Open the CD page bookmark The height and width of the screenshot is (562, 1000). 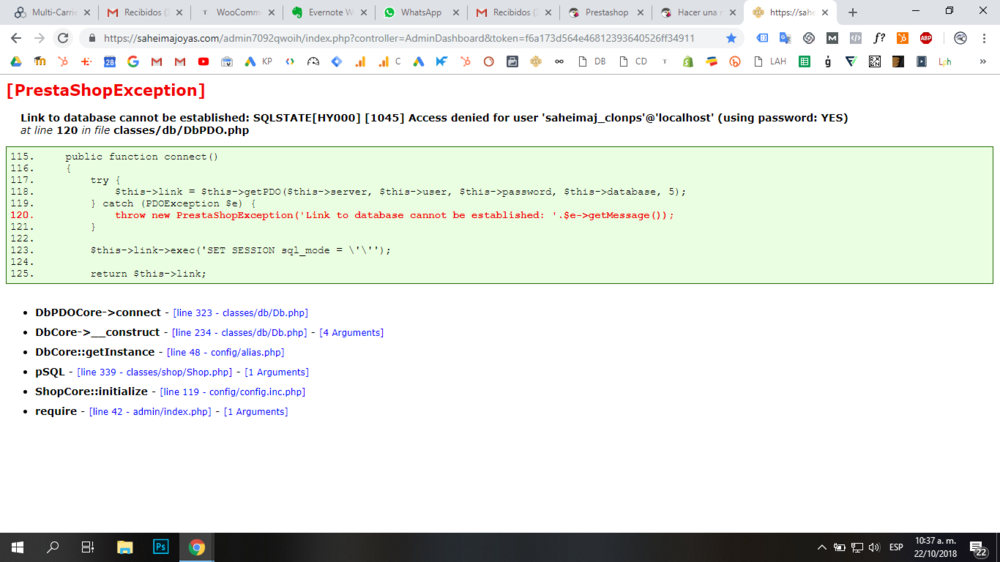point(633,62)
